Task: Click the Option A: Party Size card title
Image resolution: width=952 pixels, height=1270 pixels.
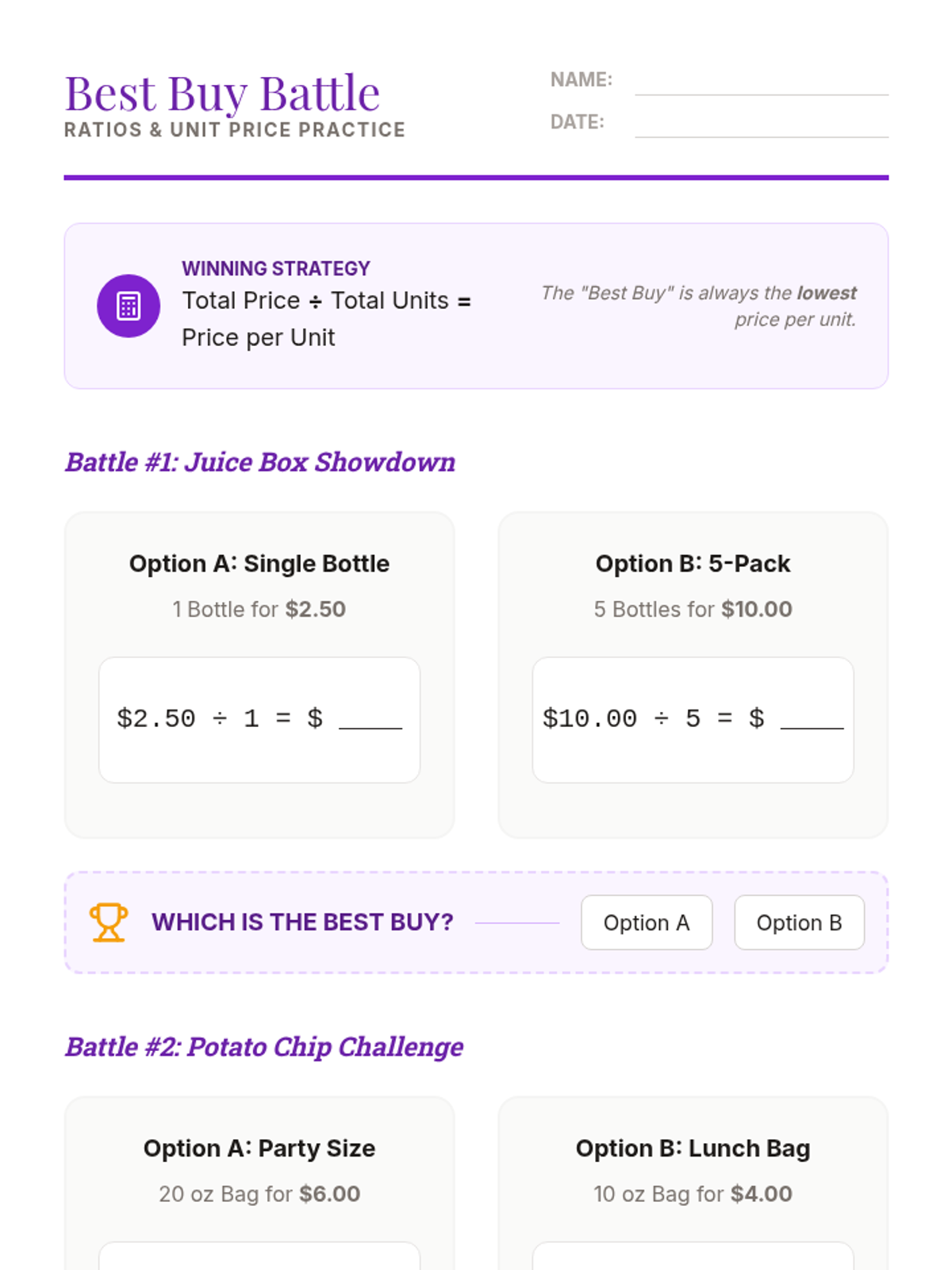Action: 259,1149
